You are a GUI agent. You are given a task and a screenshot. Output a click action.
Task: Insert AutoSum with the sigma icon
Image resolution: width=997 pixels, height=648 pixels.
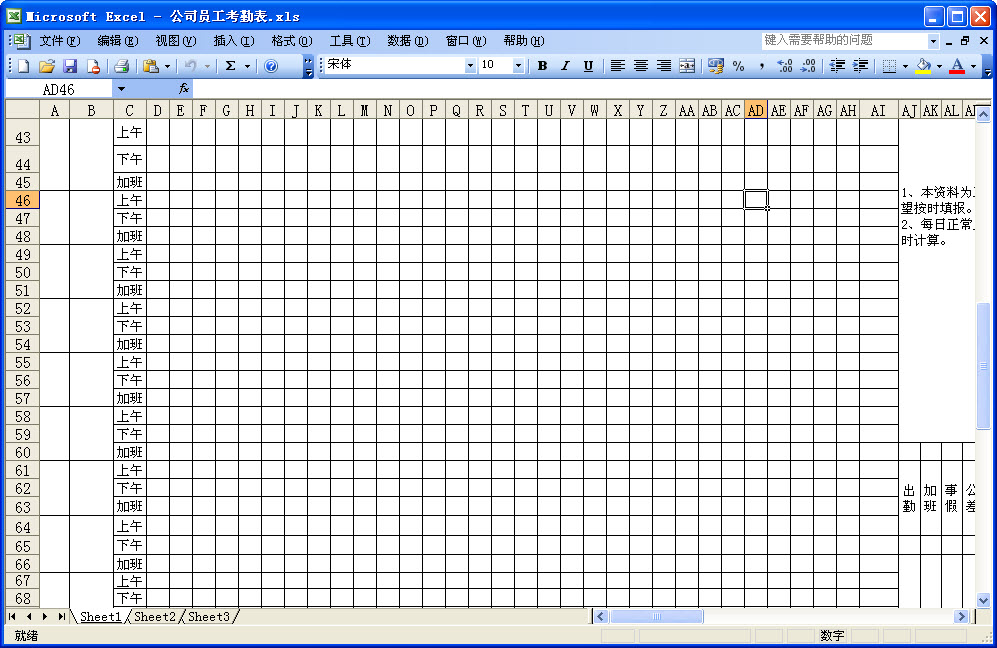[x=230, y=65]
